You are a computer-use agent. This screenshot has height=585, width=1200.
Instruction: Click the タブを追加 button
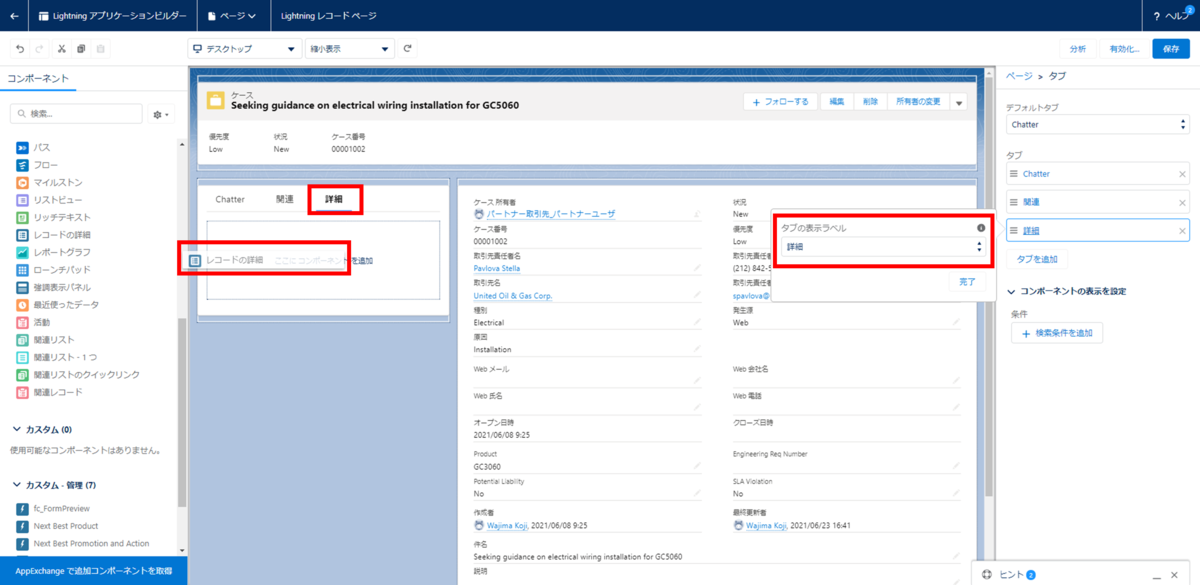tap(1036, 259)
